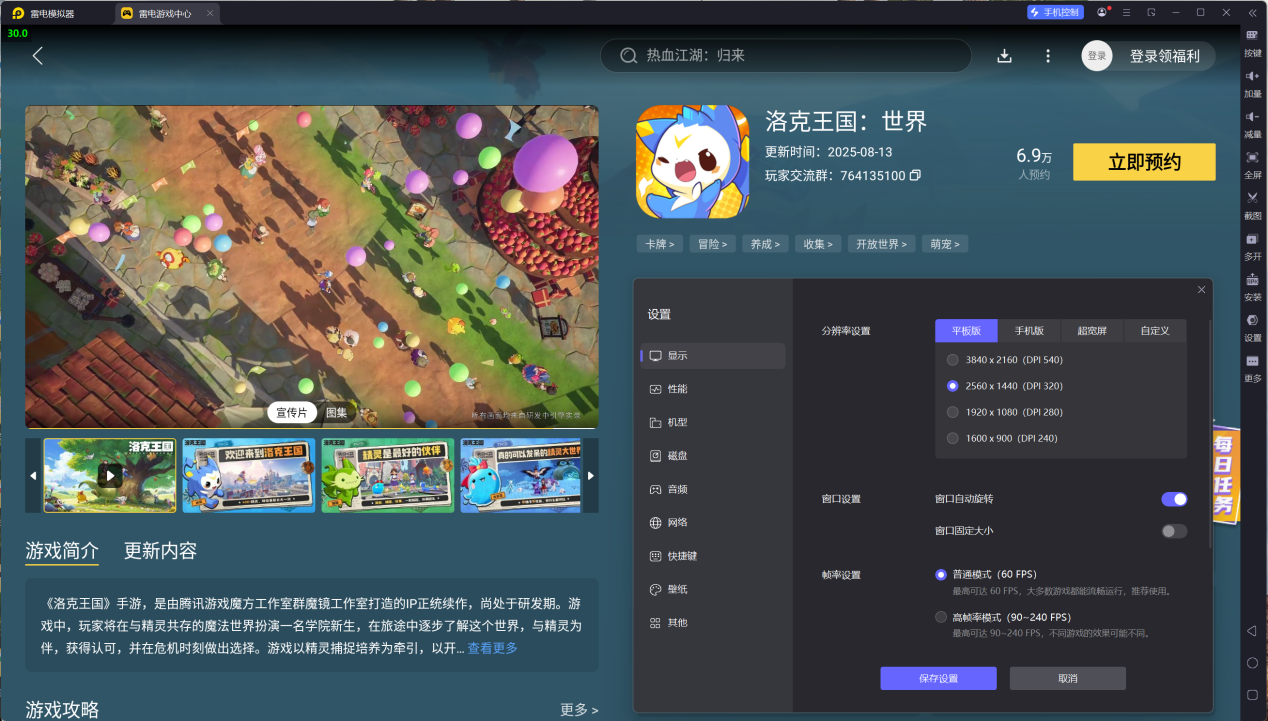1268x721 pixels.
Task: Open the 快捷键 settings section
Action: pos(713,556)
